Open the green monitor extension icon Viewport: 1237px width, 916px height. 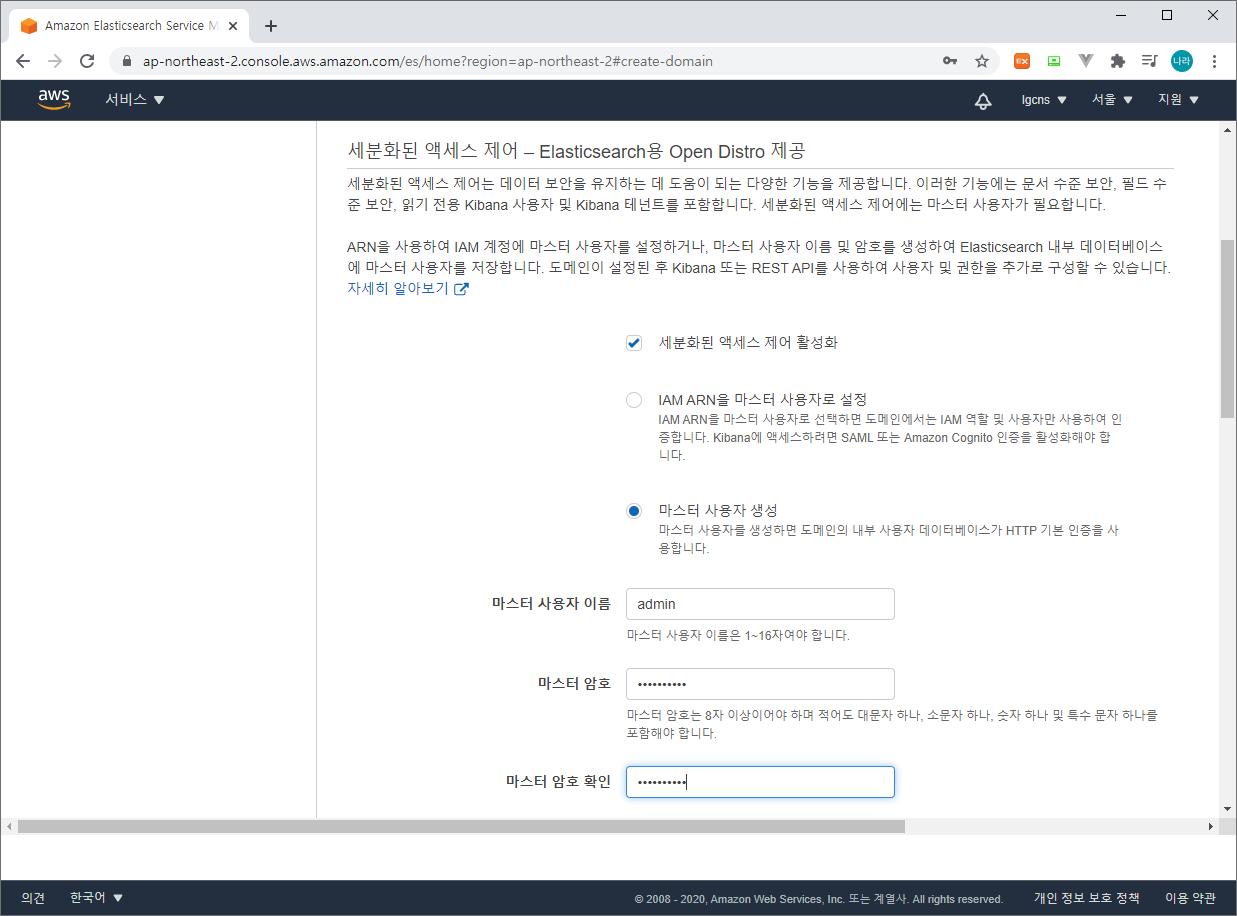click(1054, 61)
